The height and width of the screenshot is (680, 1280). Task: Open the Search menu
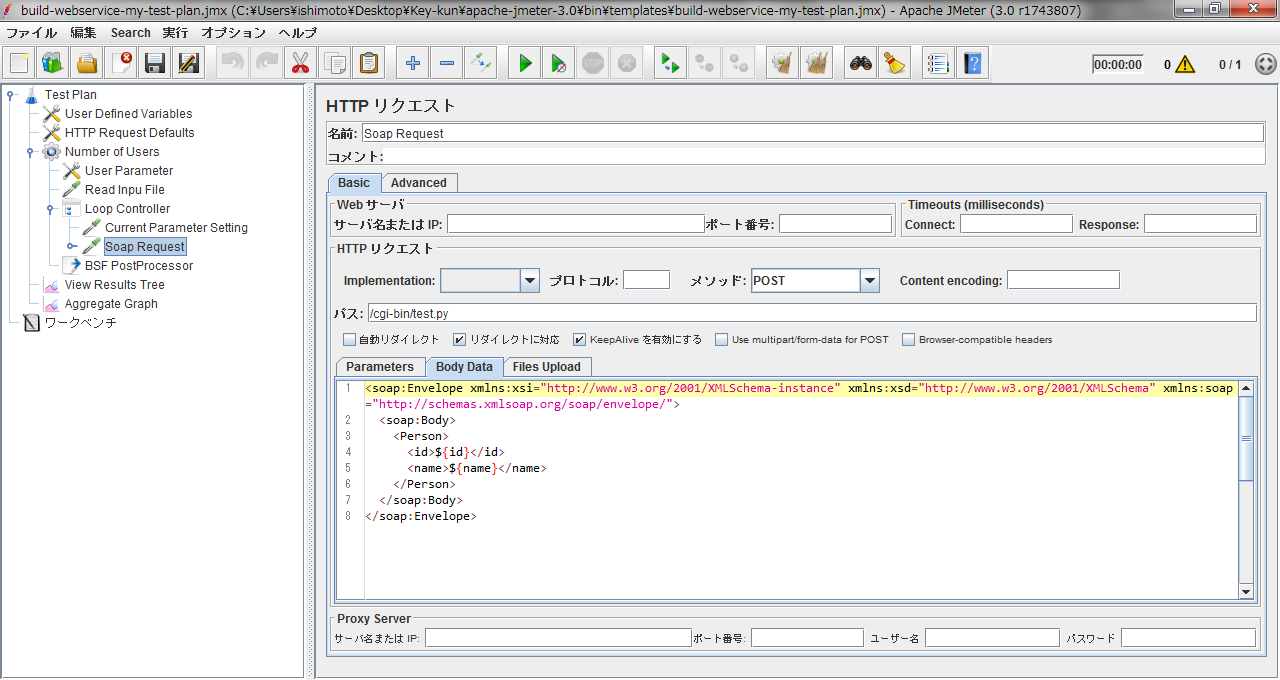pyautogui.click(x=131, y=33)
